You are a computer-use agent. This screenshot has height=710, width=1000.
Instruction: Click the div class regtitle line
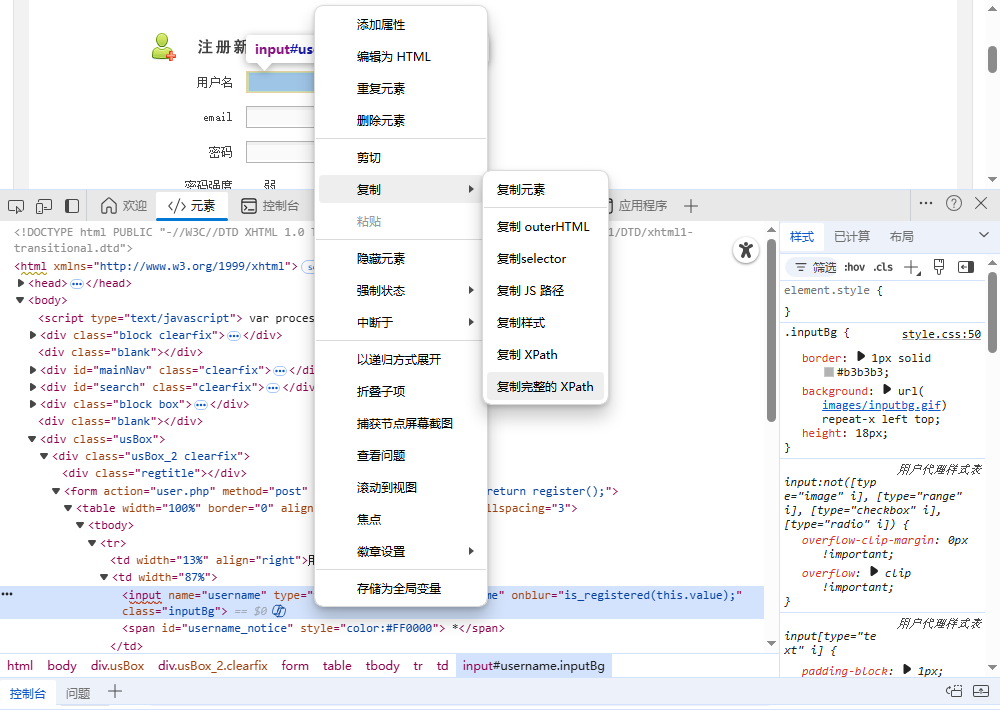coord(154,473)
